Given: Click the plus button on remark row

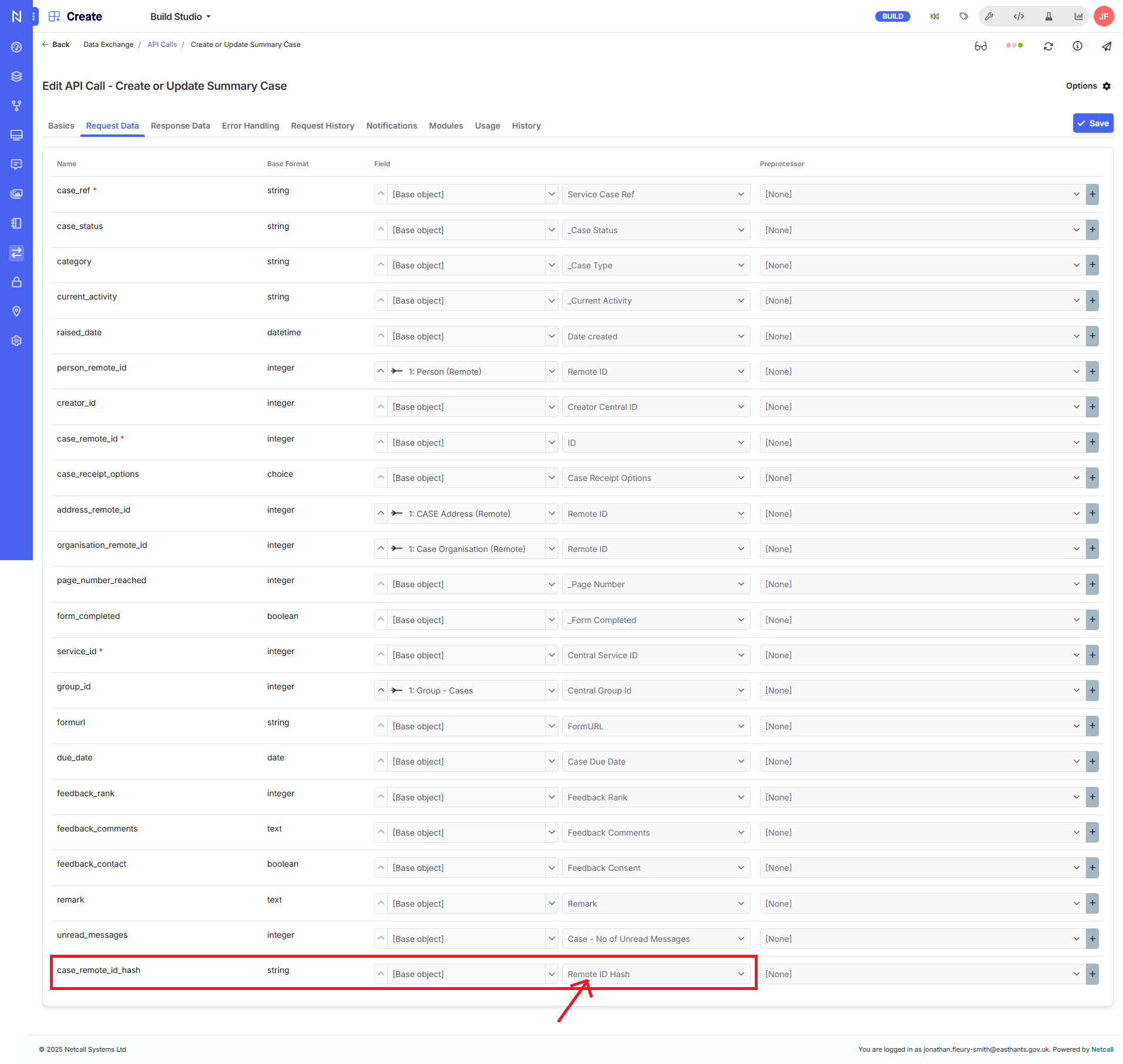Looking at the screenshot, I should point(1092,904).
